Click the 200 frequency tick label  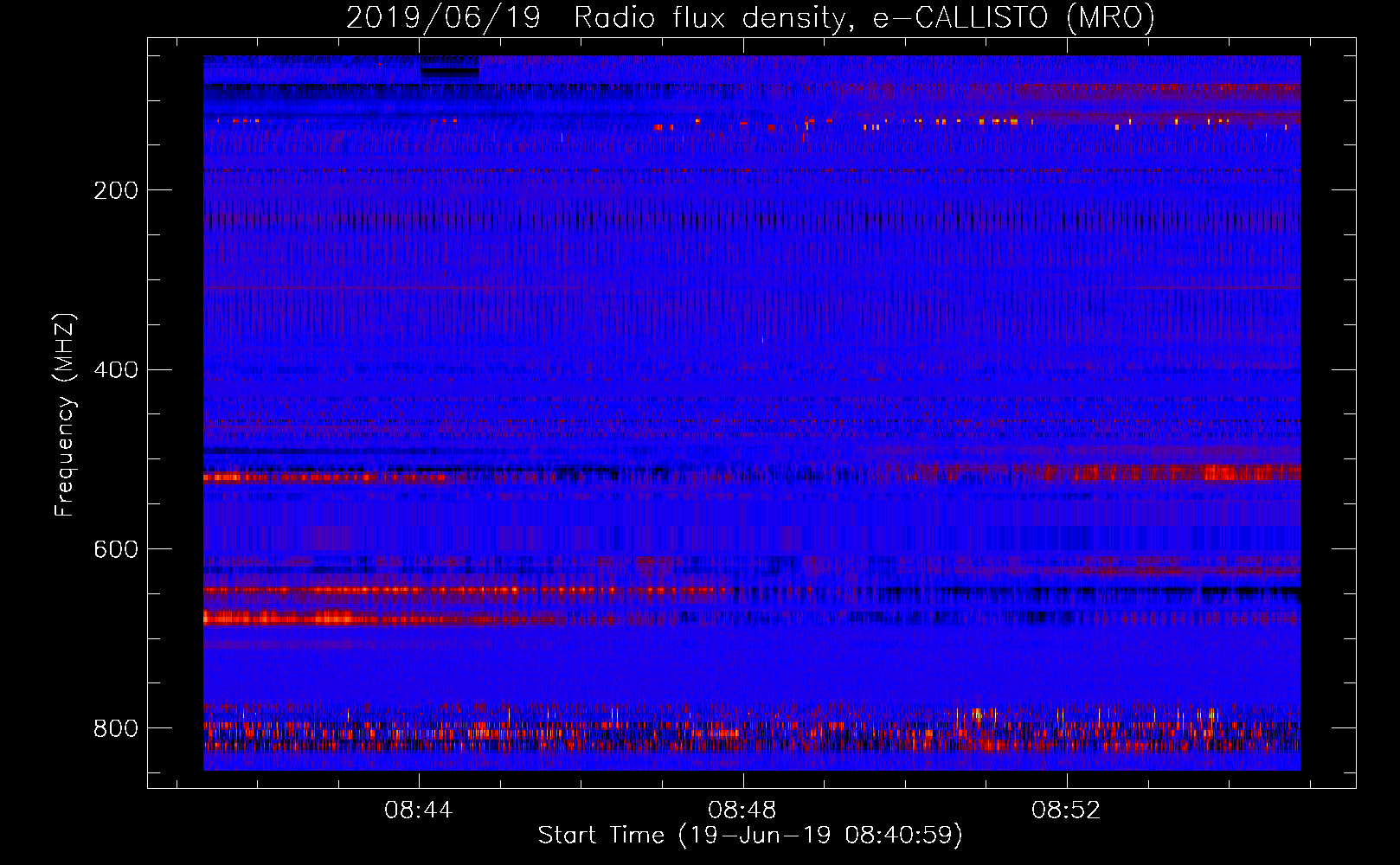116,190
